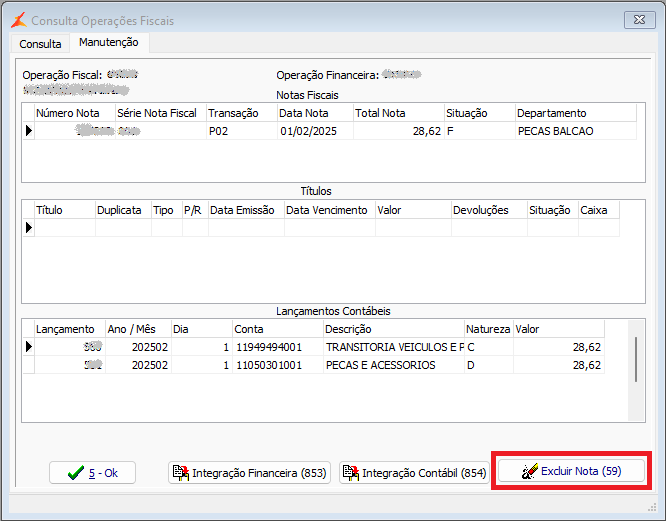Click the Excluir Nota (59) button
This screenshot has width=666, height=521.
point(571,471)
